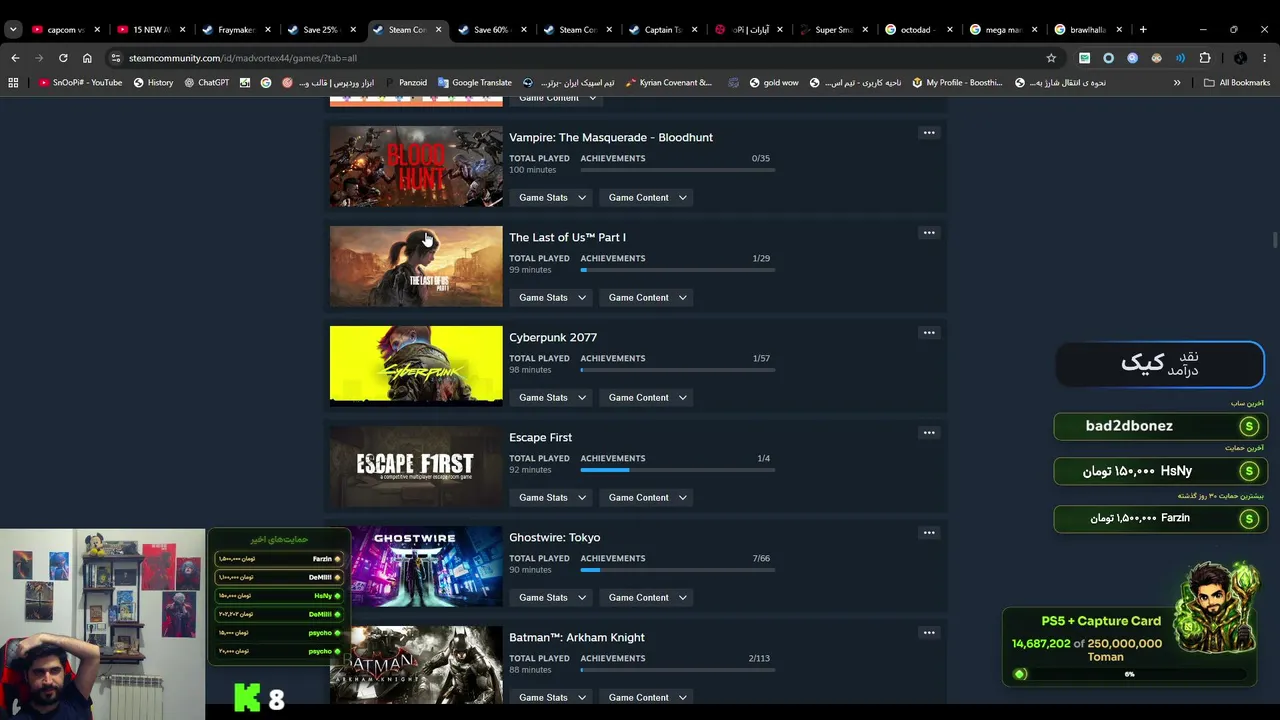Close the octodad Google tab

(x=950, y=30)
